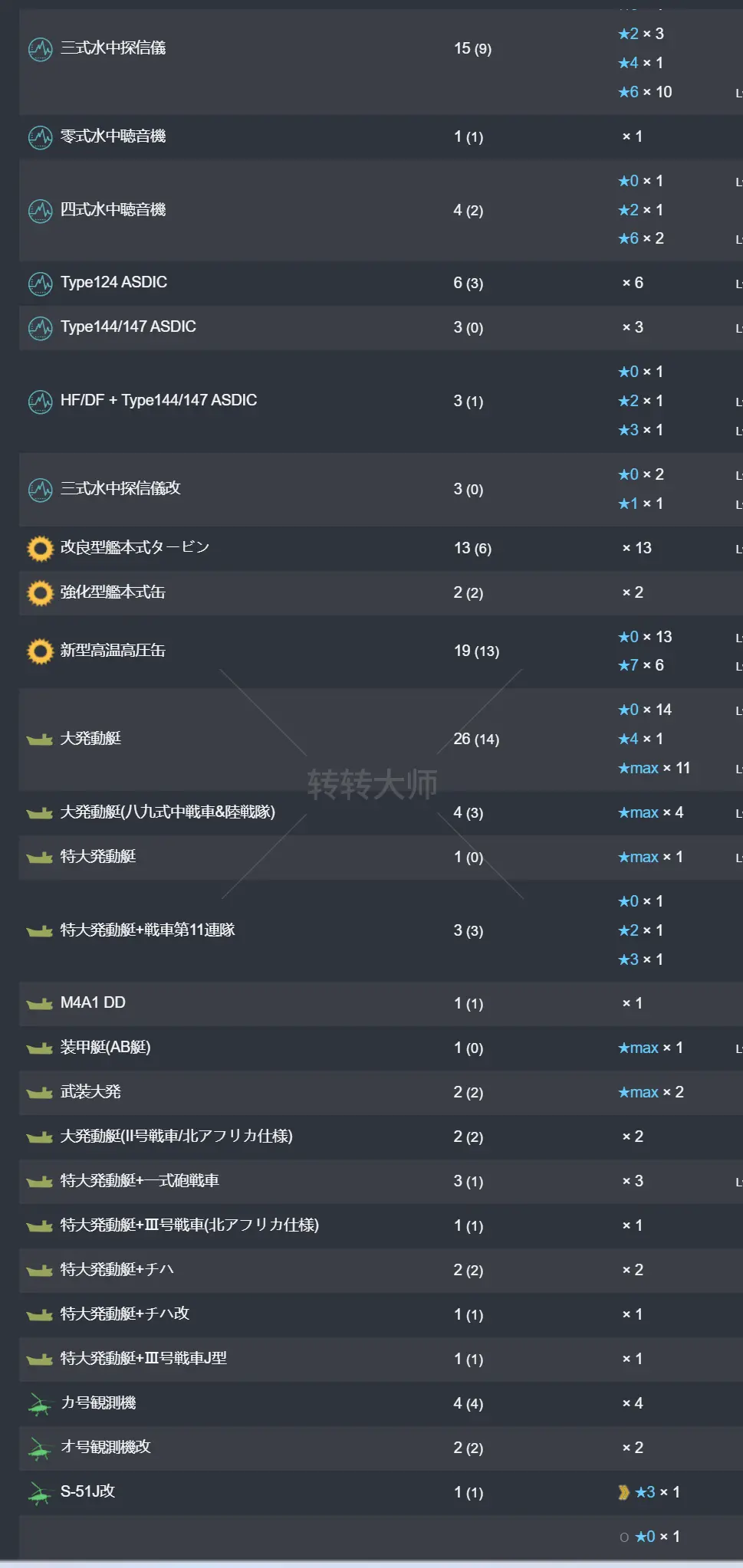Click ★max × 4 entry of 大発動艇(八九式中戦車&陸戦隊)

(x=651, y=812)
